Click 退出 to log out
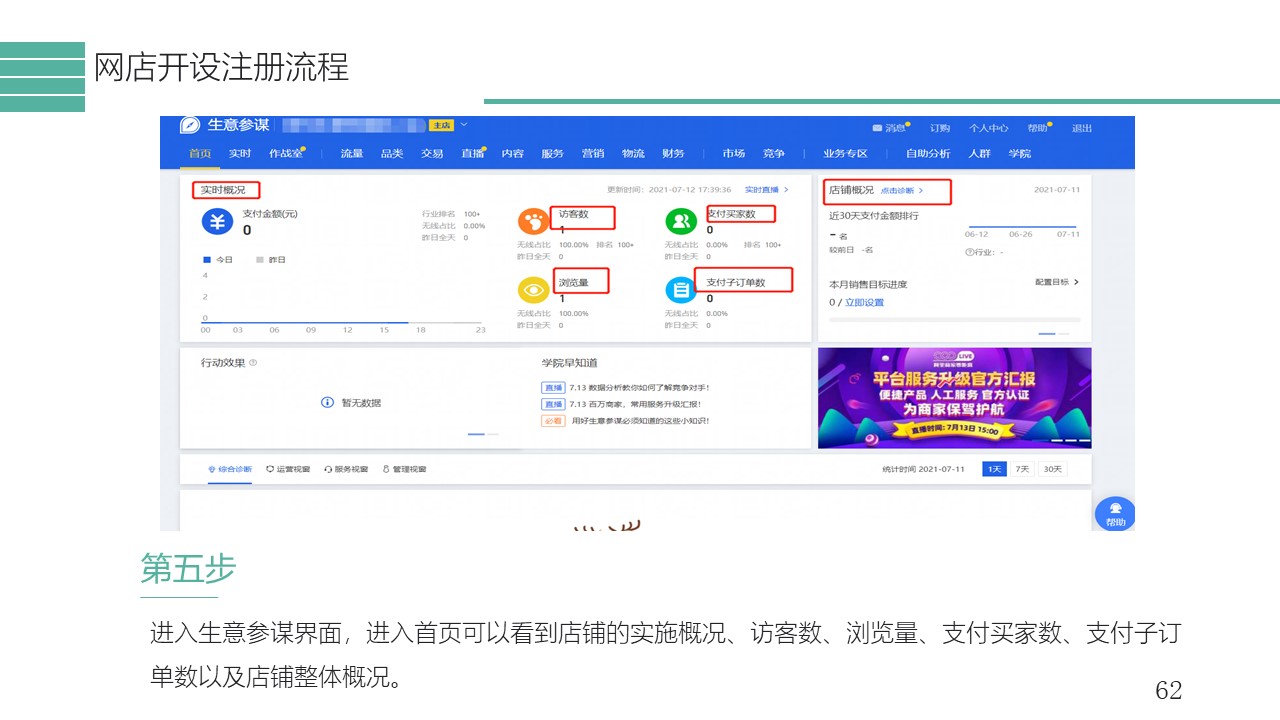Viewport: 1280px width, 720px height. [x=1082, y=128]
